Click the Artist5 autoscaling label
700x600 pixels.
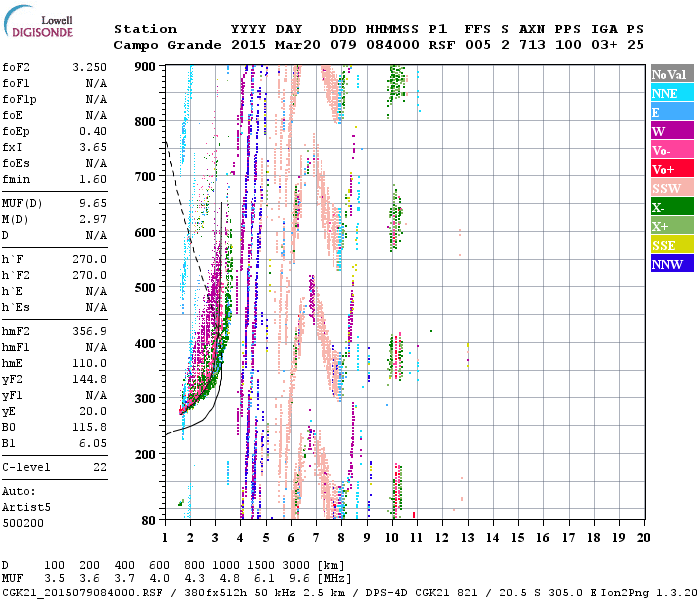pyautogui.click(x=26, y=508)
